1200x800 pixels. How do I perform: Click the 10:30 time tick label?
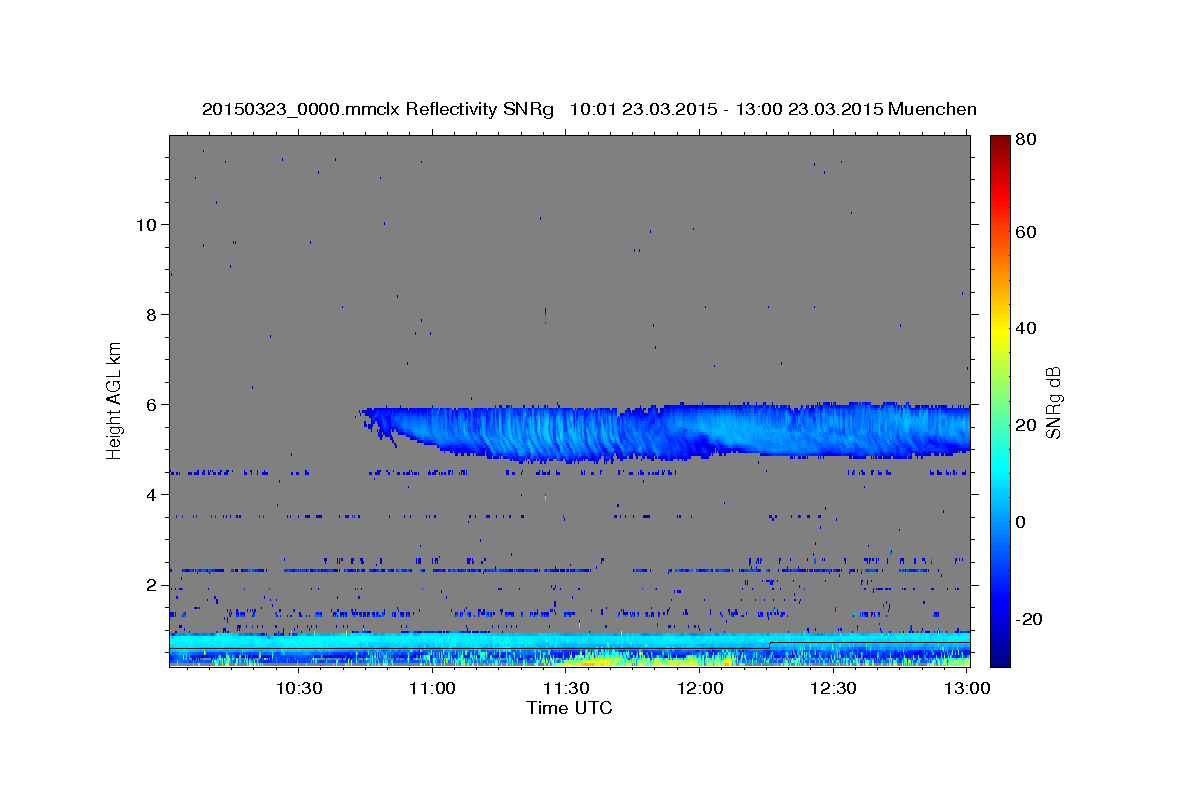(x=299, y=688)
